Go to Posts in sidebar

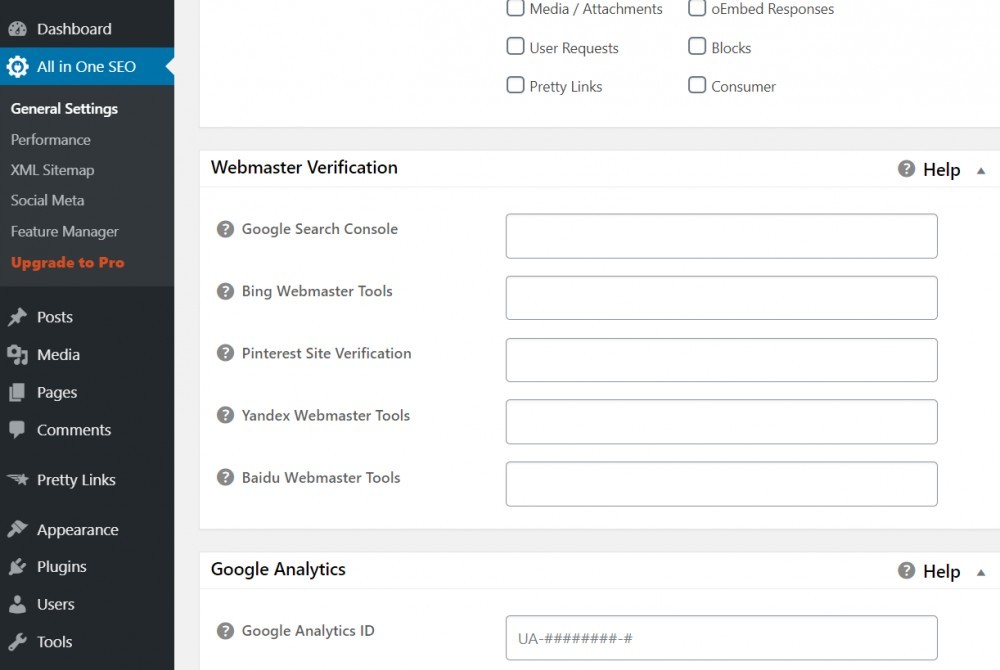[x=55, y=317]
